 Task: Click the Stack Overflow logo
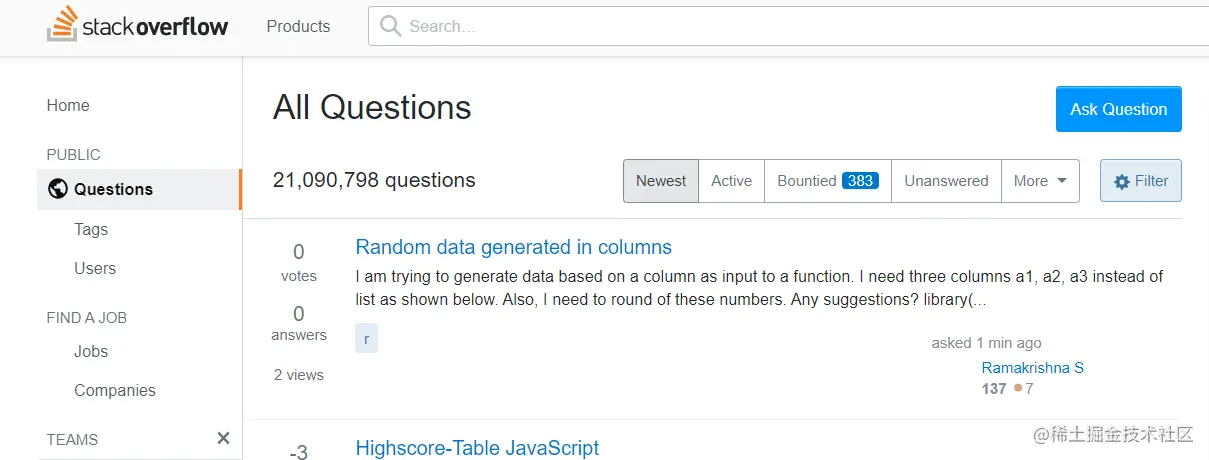tap(137, 25)
